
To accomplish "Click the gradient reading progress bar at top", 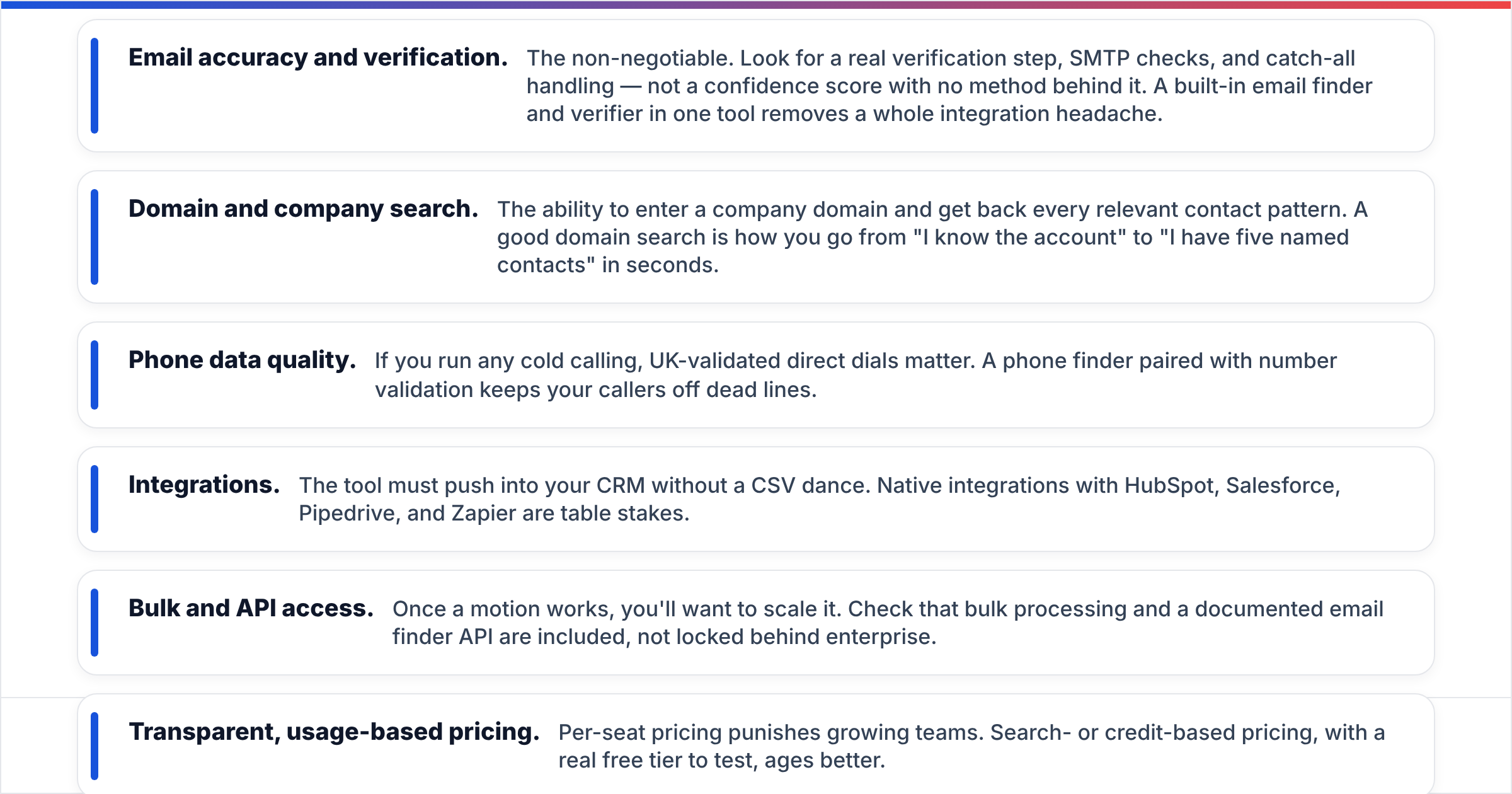I will (x=756, y=4).
